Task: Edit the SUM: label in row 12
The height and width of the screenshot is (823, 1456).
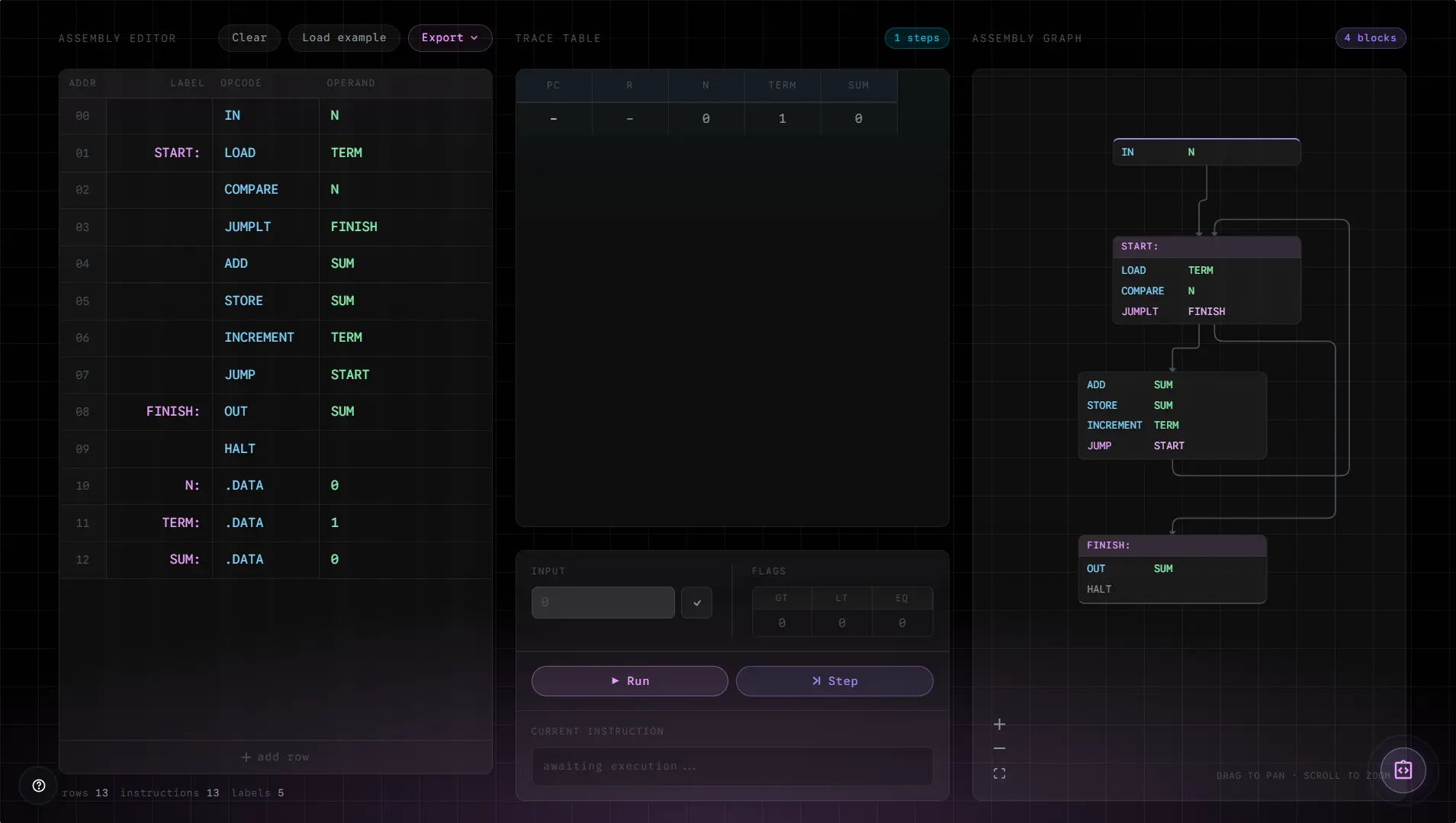Action: 185,560
